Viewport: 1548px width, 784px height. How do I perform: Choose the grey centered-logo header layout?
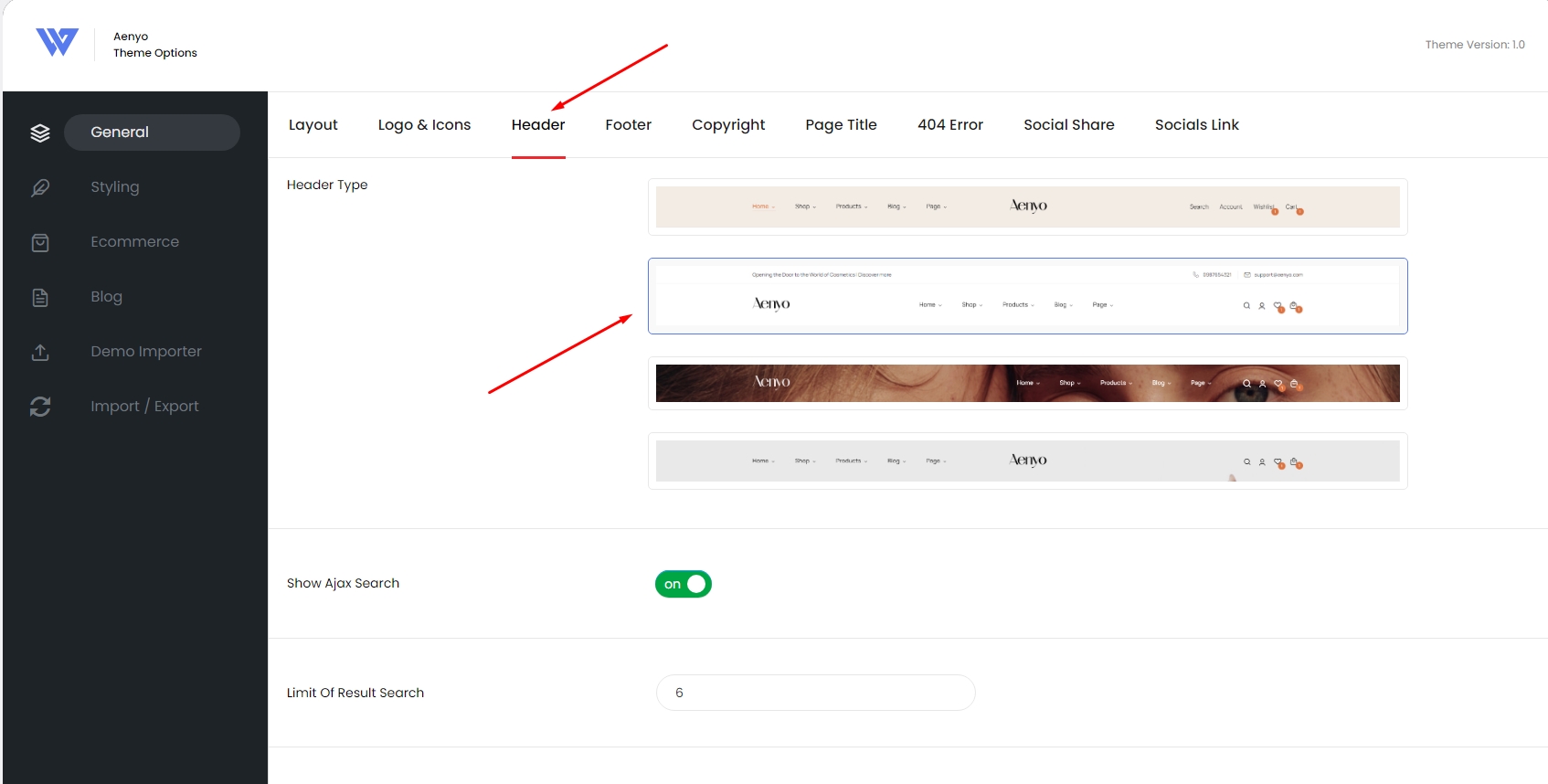click(x=1028, y=461)
